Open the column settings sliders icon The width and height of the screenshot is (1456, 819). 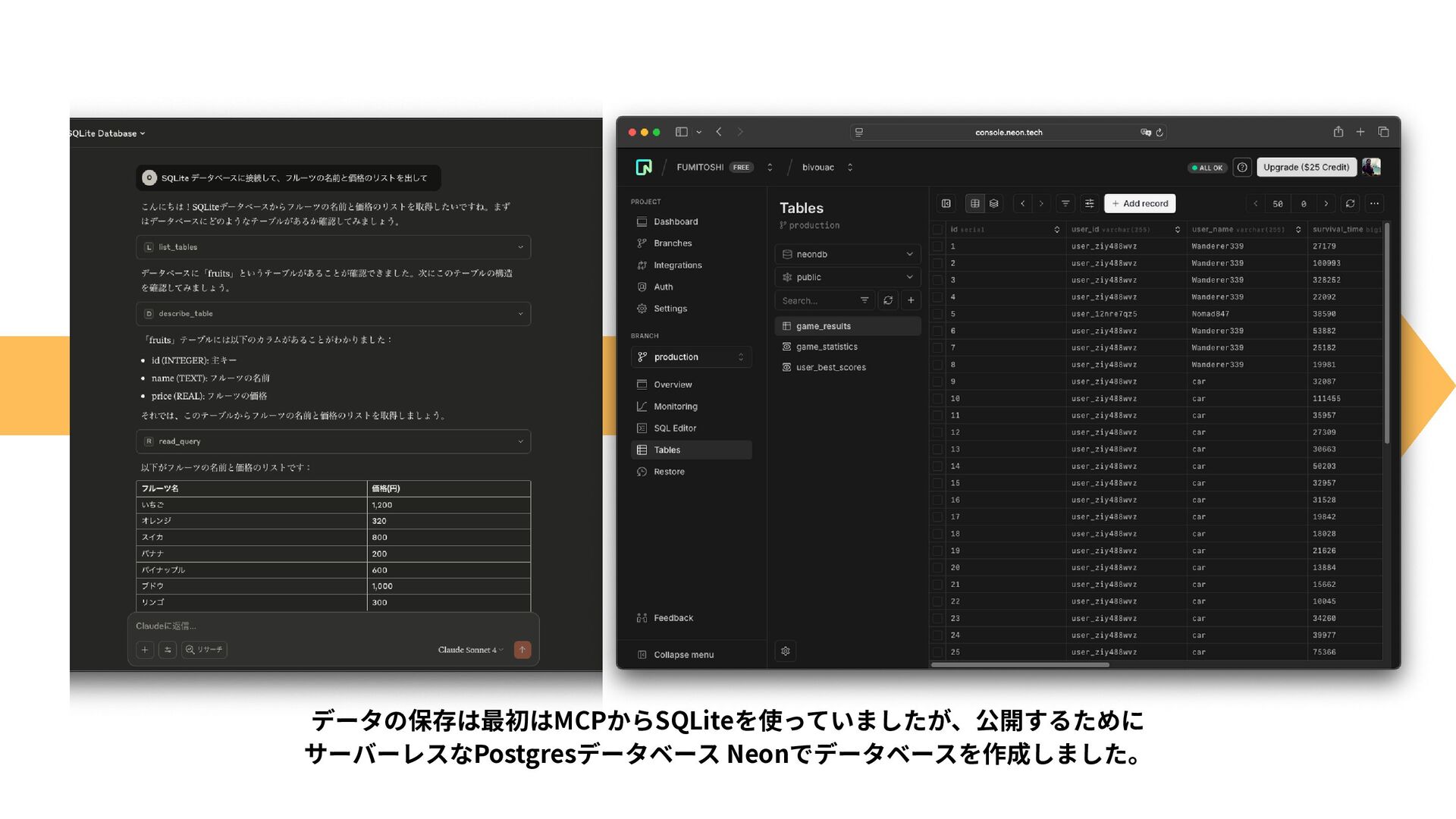tap(1090, 204)
